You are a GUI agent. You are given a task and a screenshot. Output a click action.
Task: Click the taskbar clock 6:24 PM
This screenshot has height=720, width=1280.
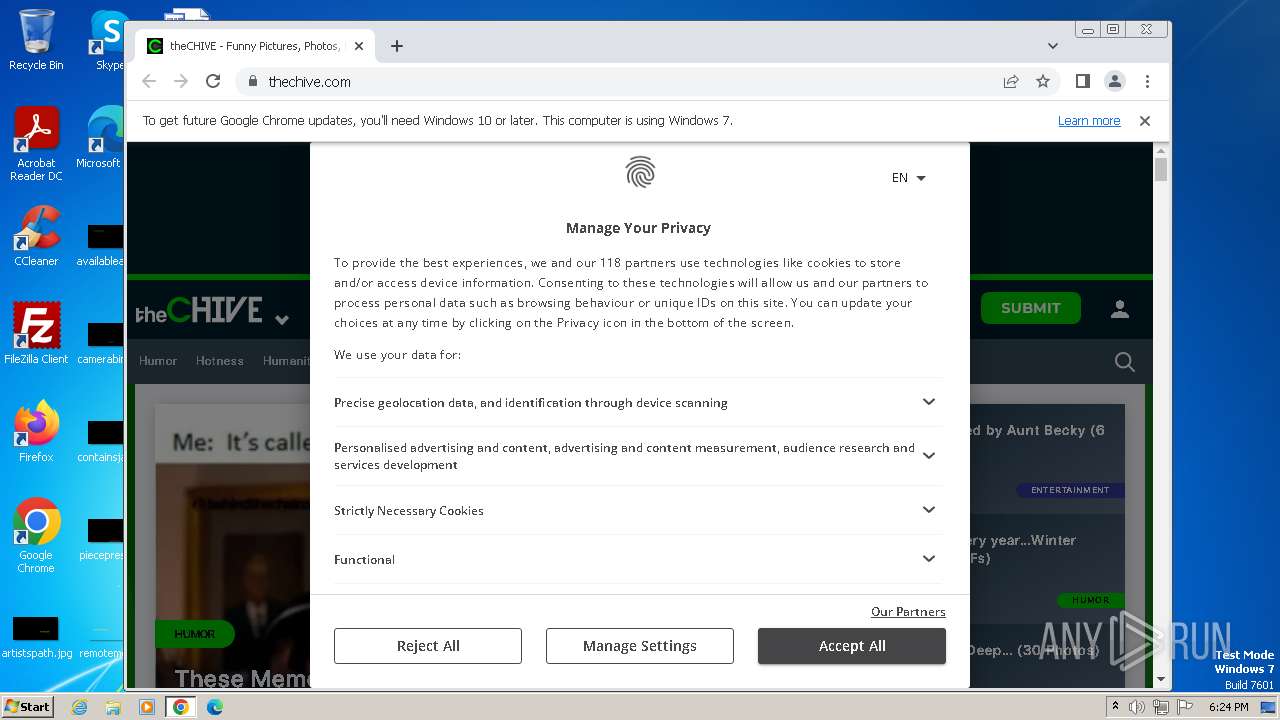coord(1228,707)
